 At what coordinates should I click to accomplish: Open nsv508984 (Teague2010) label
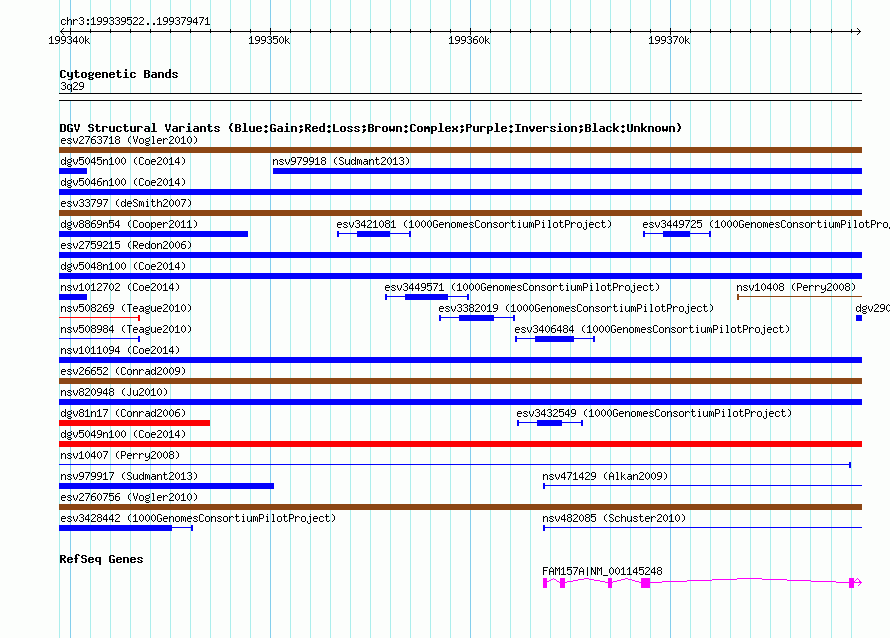pos(126,329)
